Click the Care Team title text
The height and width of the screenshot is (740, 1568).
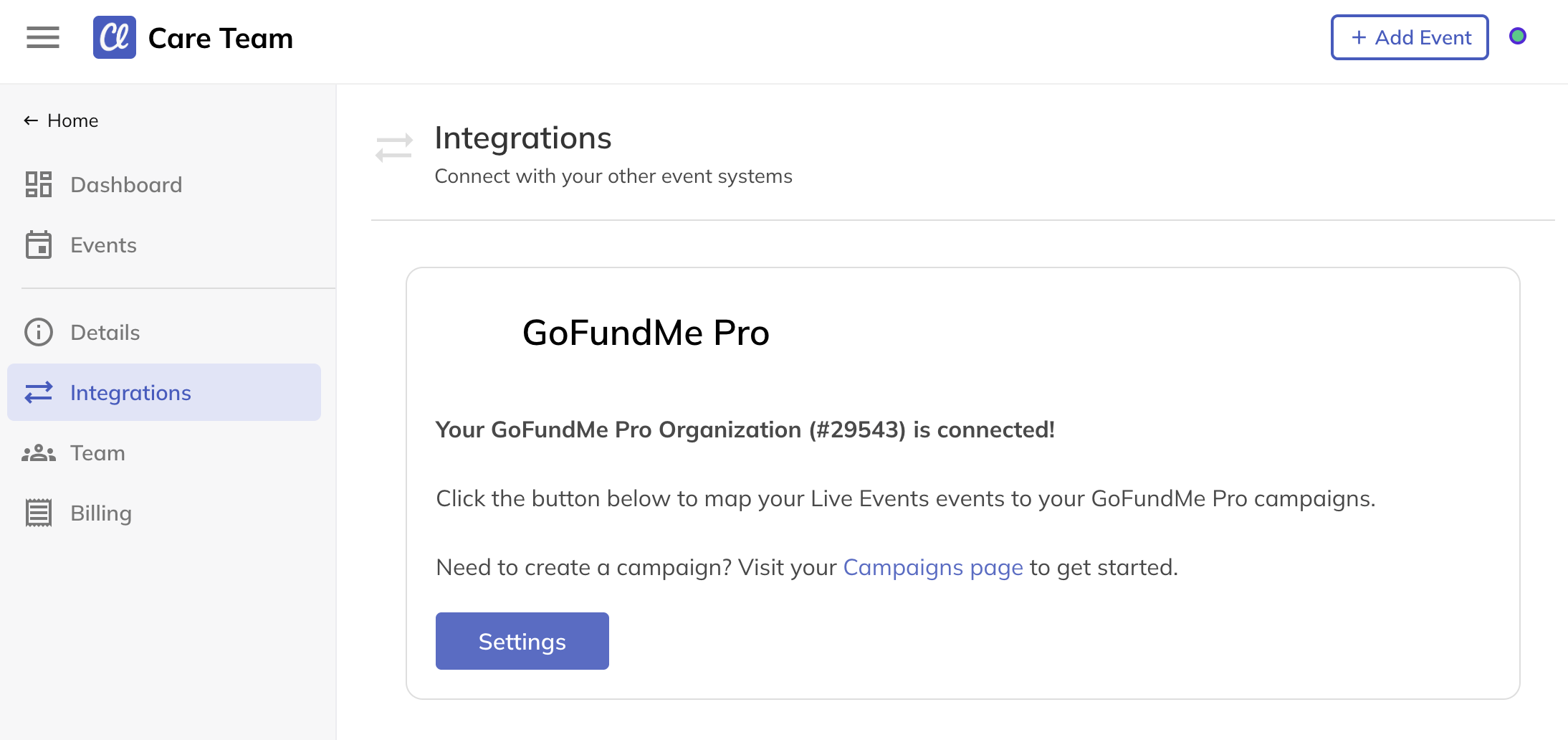(x=221, y=38)
